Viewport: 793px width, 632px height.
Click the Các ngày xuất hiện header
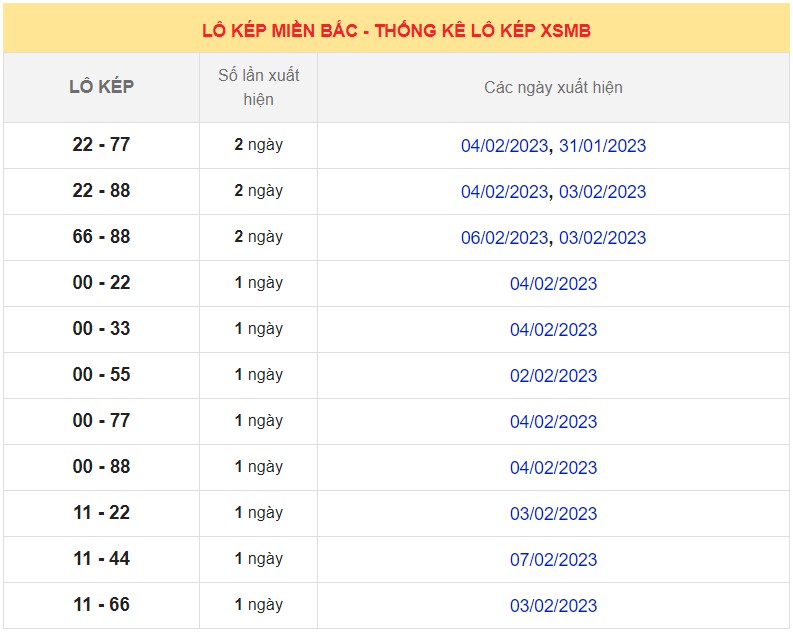click(x=553, y=88)
